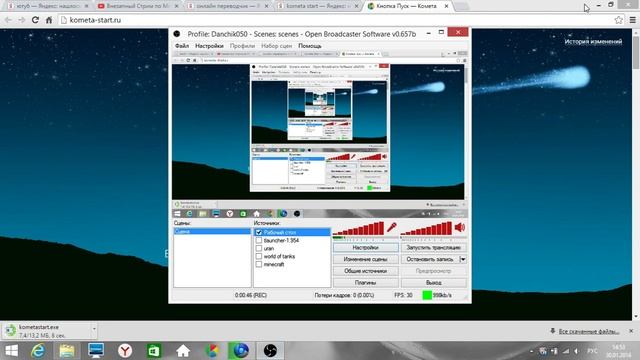Go forward in the browser
This screenshot has width=640, height=360.
(22, 20)
